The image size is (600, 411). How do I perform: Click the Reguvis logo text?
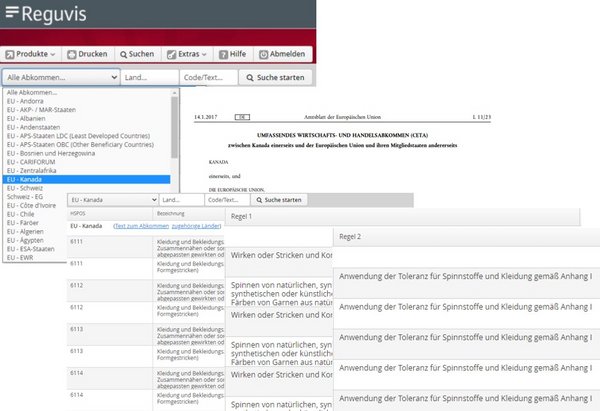[x=54, y=14]
